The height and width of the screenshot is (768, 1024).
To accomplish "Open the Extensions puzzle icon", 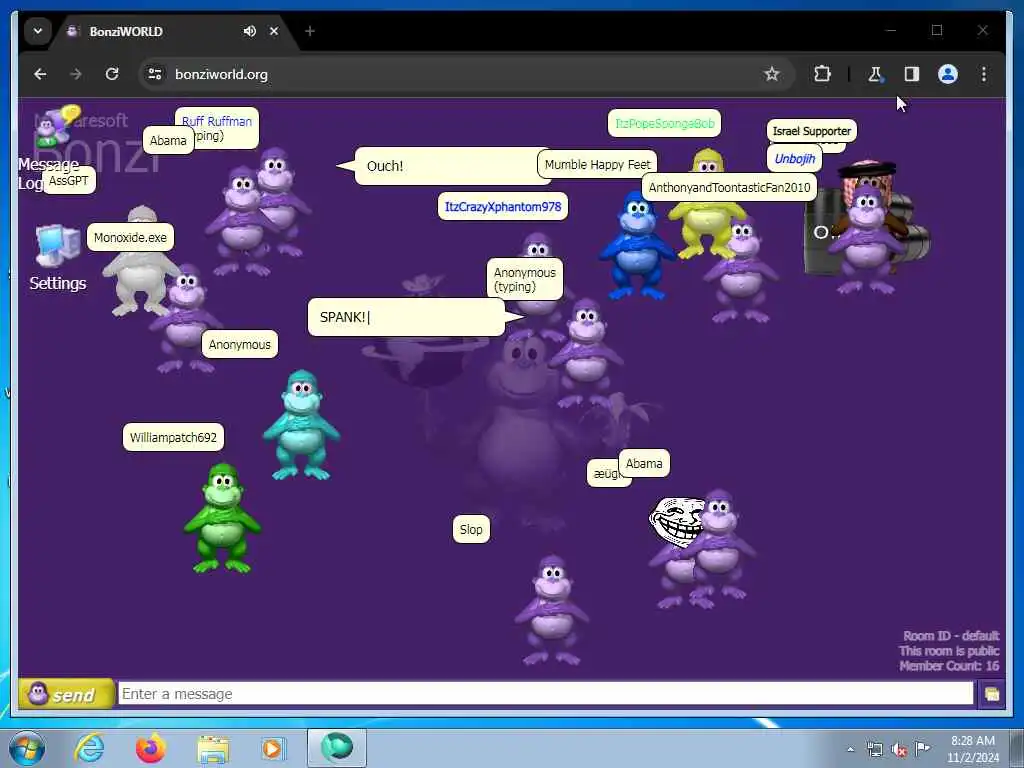I will [822, 74].
